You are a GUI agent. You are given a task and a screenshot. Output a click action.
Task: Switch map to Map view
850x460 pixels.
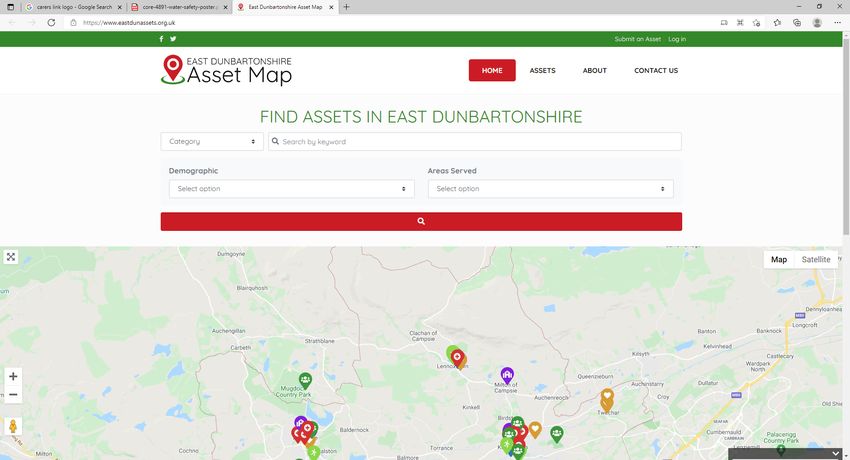(x=779, y=260)
